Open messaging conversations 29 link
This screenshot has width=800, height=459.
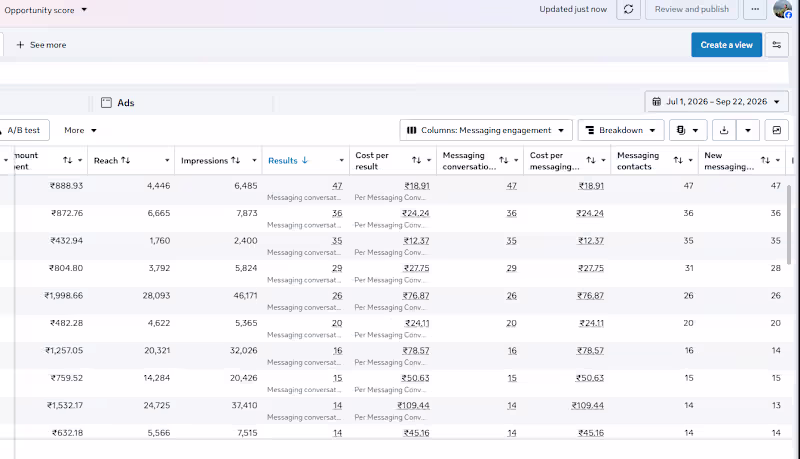pyautogui.click(x=512, y=268)
